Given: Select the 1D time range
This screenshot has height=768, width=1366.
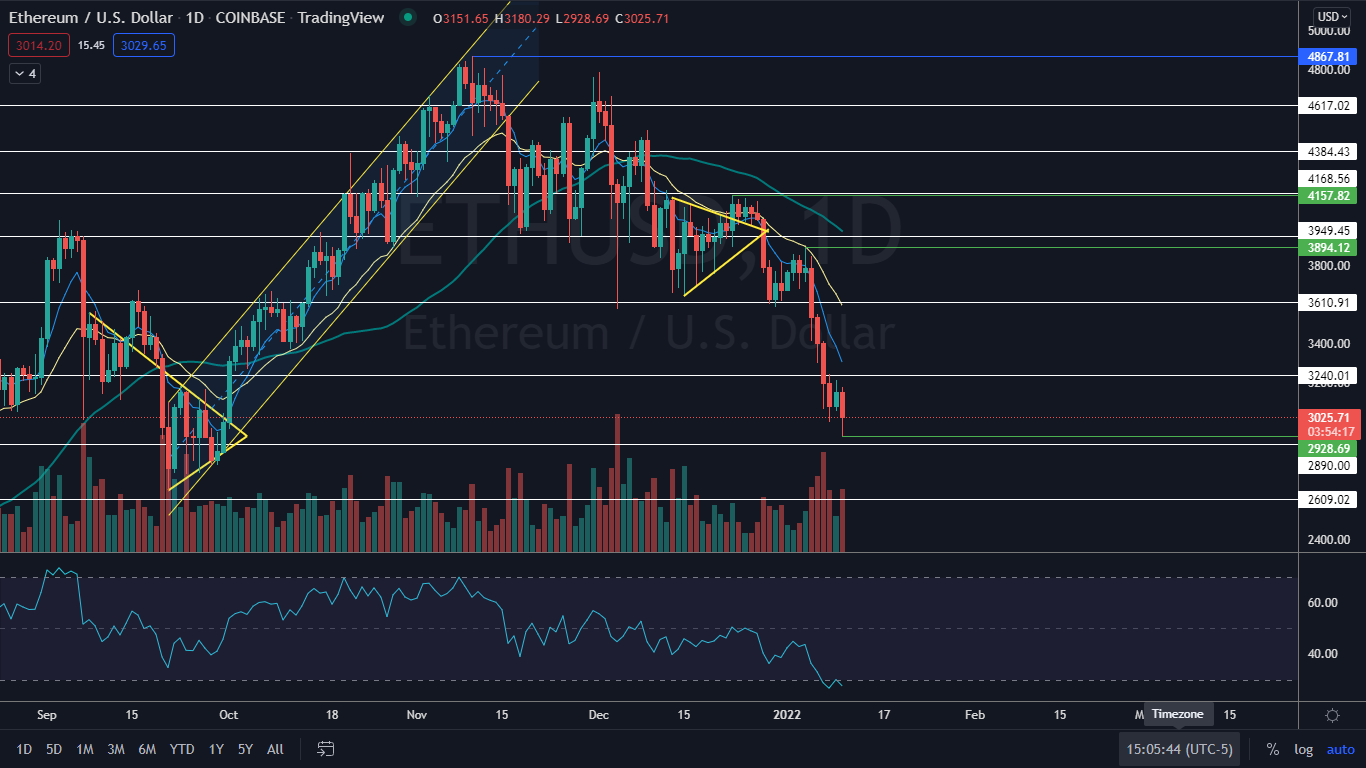Looking at the screenshot, I should [x=24, y=749].
